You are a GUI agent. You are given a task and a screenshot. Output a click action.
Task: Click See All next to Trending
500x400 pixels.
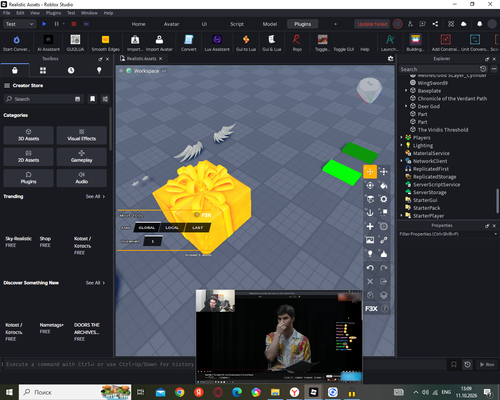95,197
